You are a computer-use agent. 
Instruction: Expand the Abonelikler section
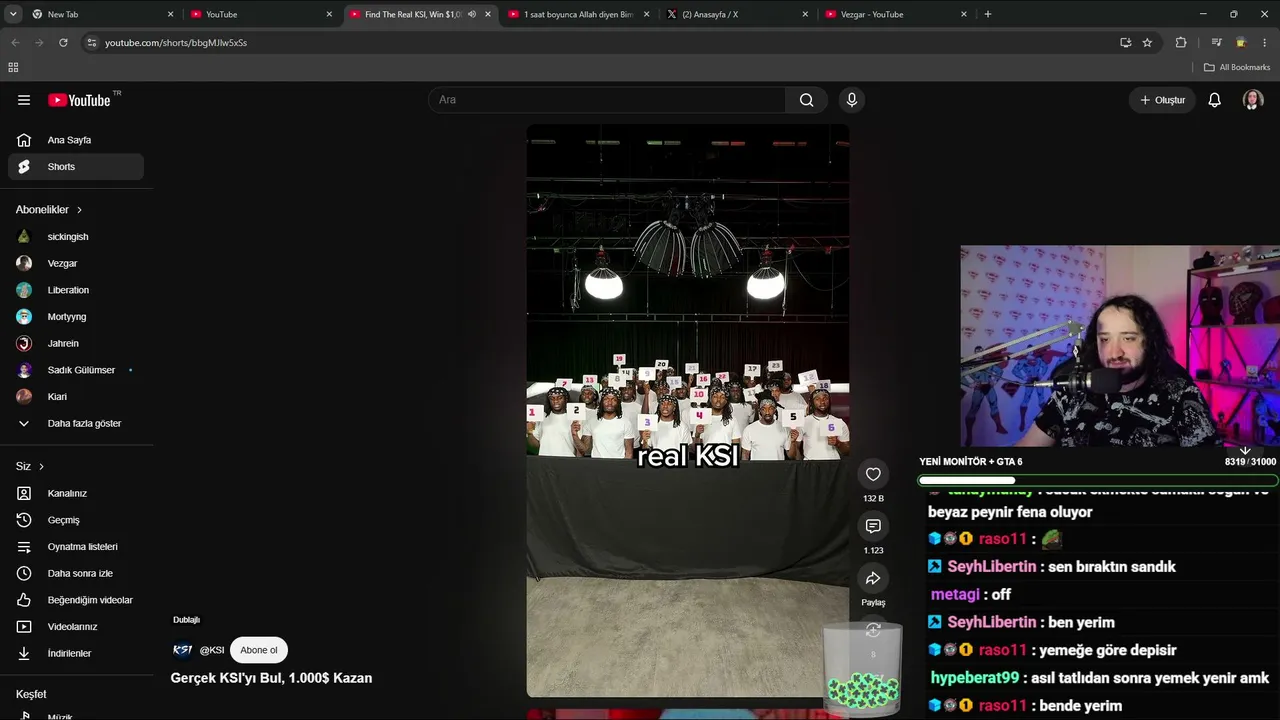coord(49,210)
